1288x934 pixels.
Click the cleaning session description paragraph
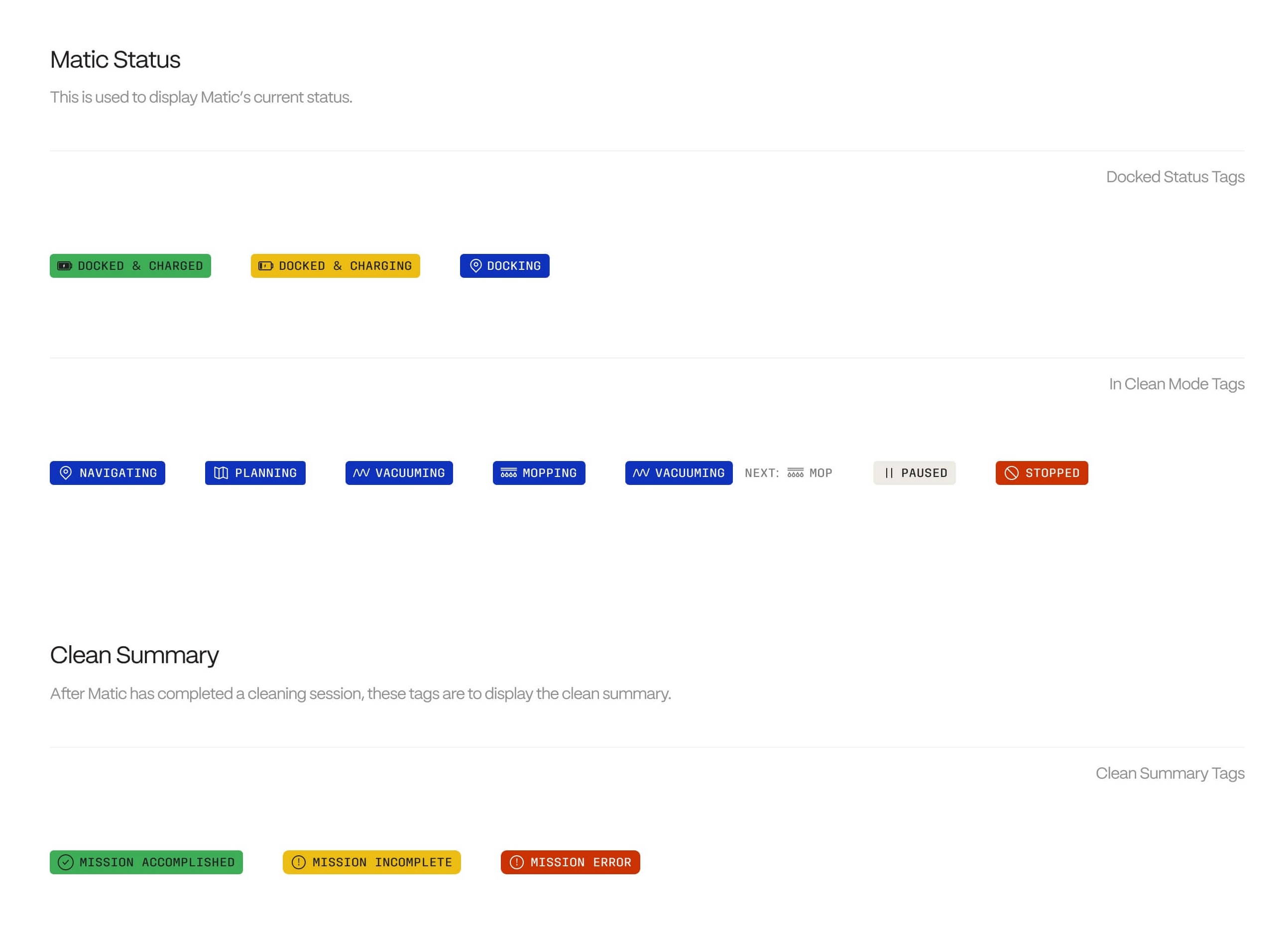coord(360,694)
